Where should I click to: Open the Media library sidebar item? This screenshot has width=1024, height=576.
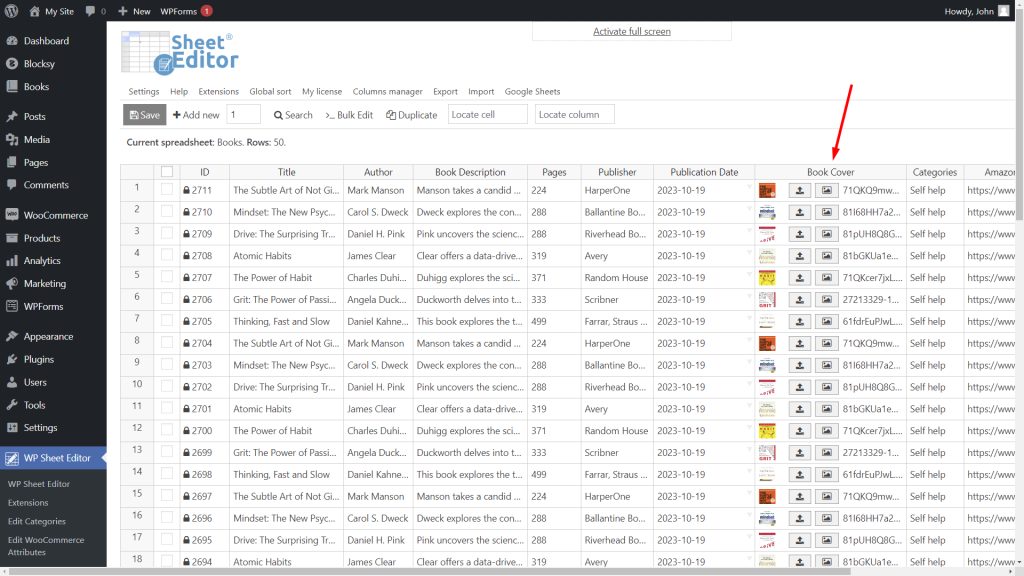click(x=37, y=139)
